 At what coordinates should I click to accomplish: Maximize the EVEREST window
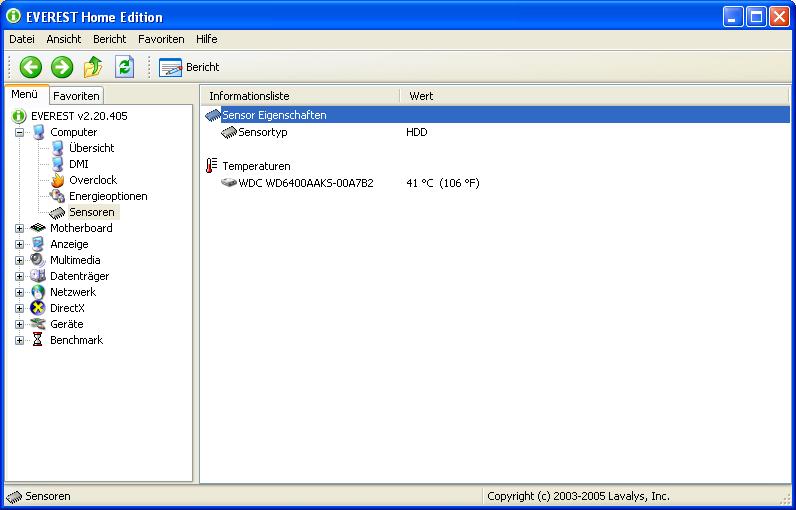[755, 17]
